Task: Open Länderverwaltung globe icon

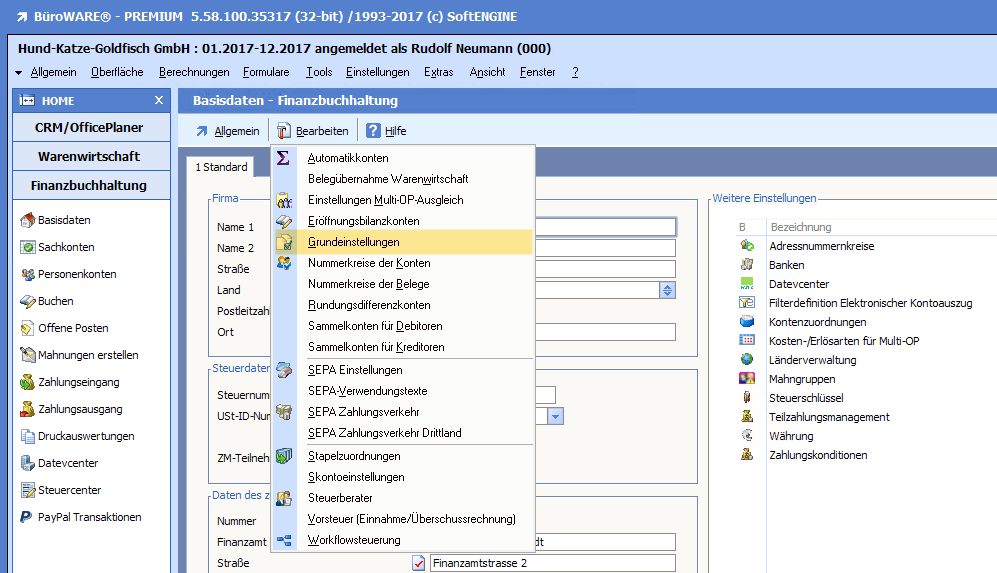Action: point(746,360)
